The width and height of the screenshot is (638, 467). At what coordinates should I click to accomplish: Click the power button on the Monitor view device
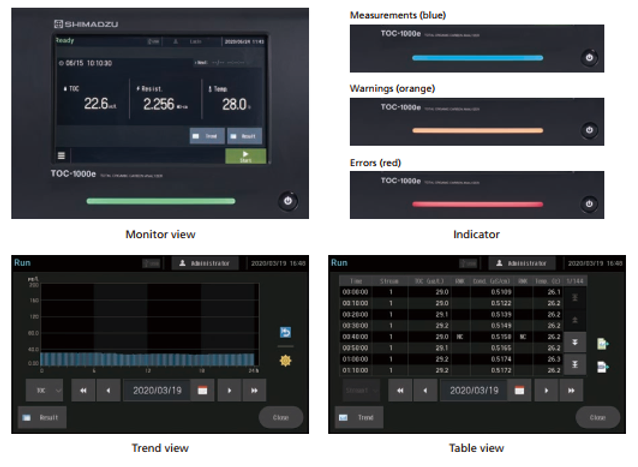tap(288, 201)
